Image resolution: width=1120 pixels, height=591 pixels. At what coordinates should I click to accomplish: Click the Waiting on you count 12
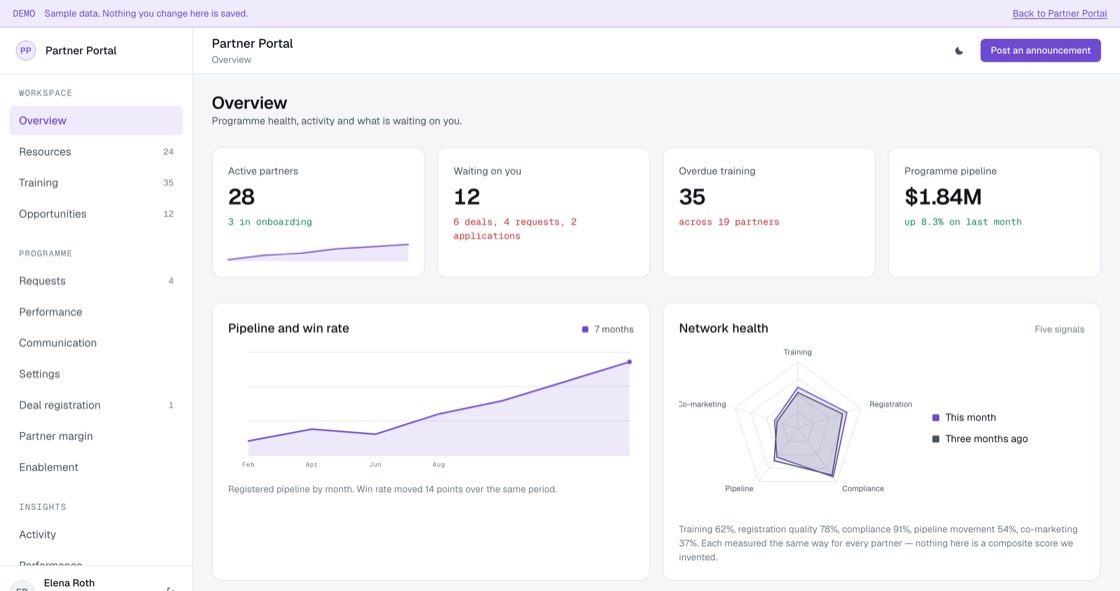(x=466, y=197)
